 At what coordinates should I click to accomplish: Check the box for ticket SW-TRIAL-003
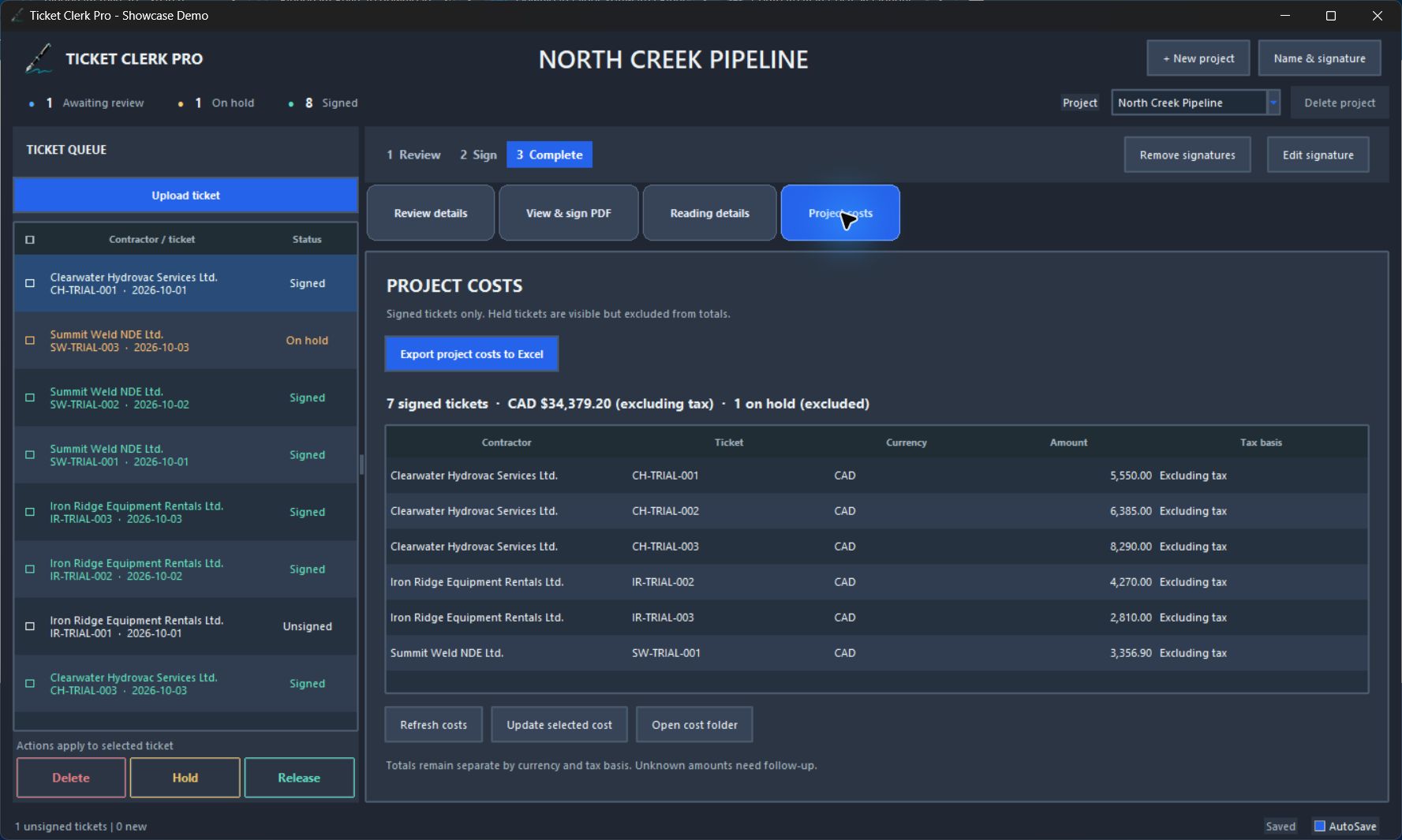[30, 341]
